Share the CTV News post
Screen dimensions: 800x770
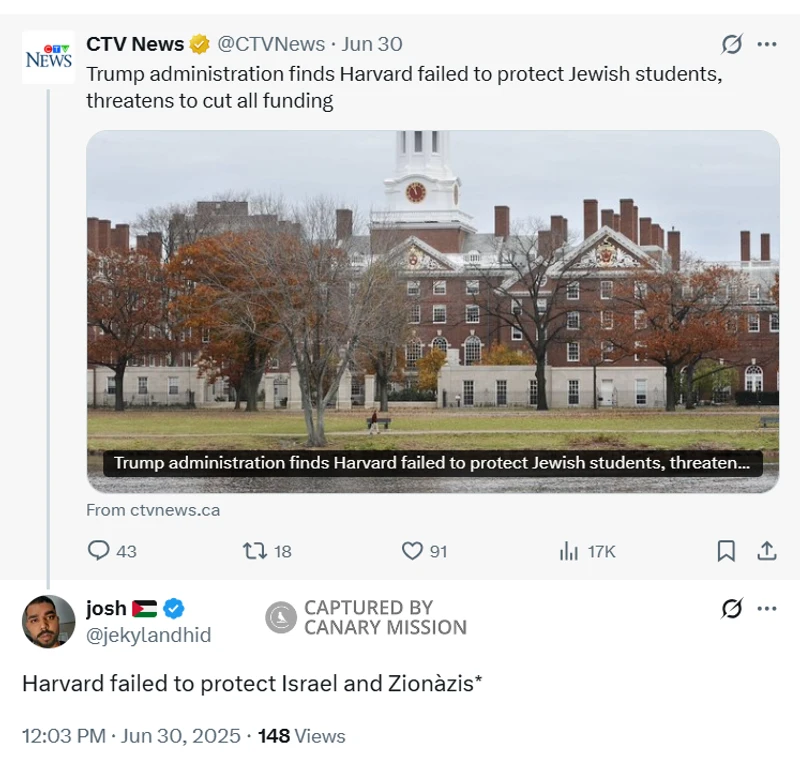767,551
